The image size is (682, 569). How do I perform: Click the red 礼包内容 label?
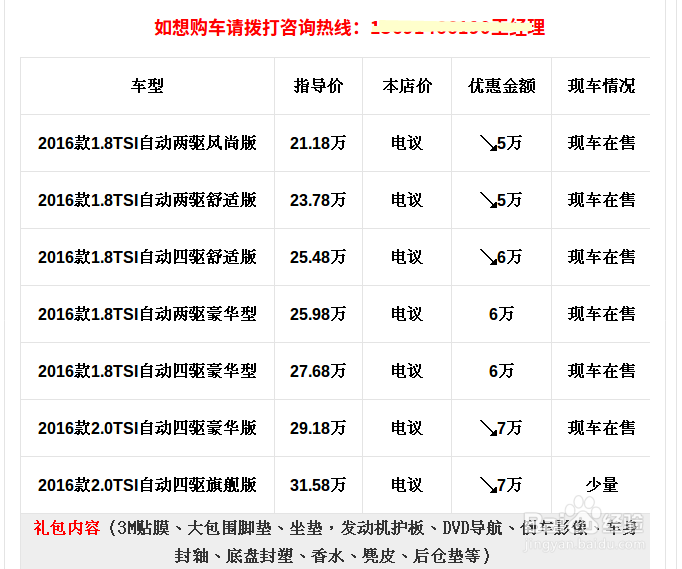coord(67,528)
